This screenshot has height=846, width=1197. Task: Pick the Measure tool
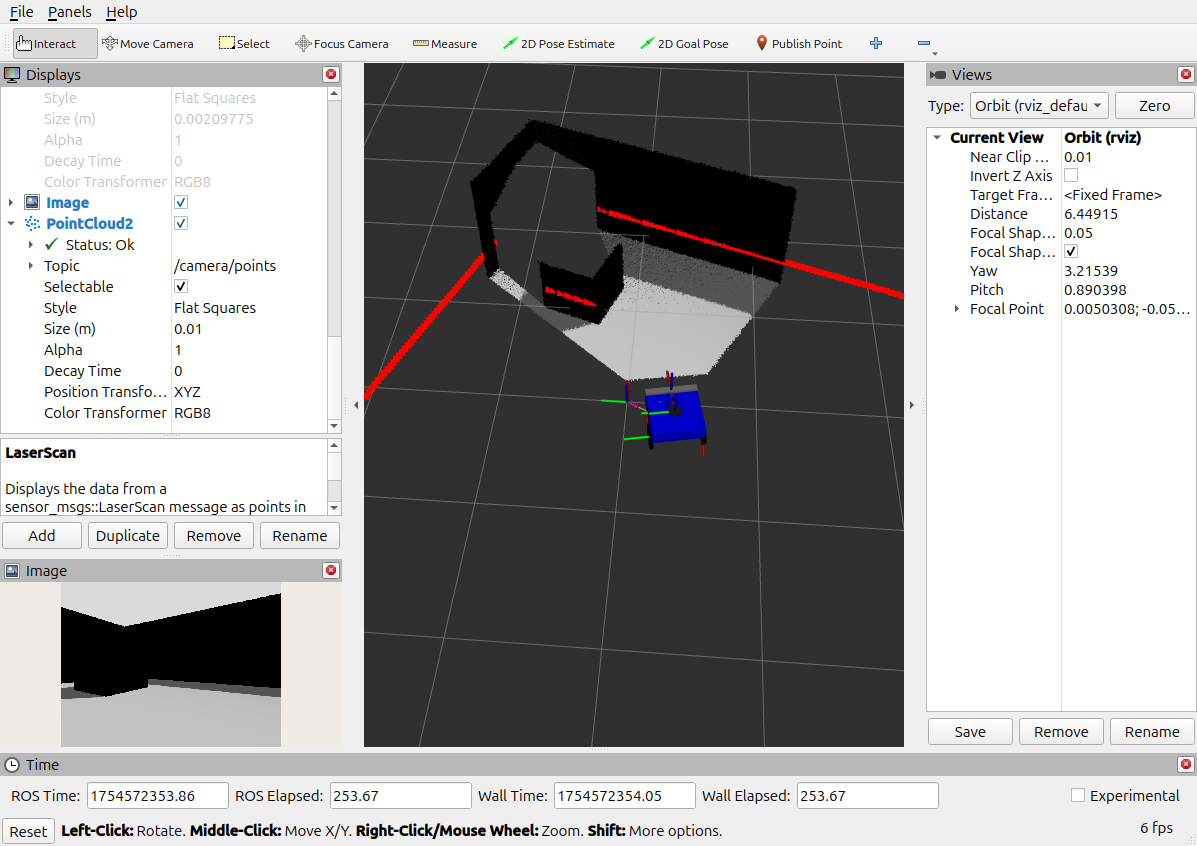point(445,44)
